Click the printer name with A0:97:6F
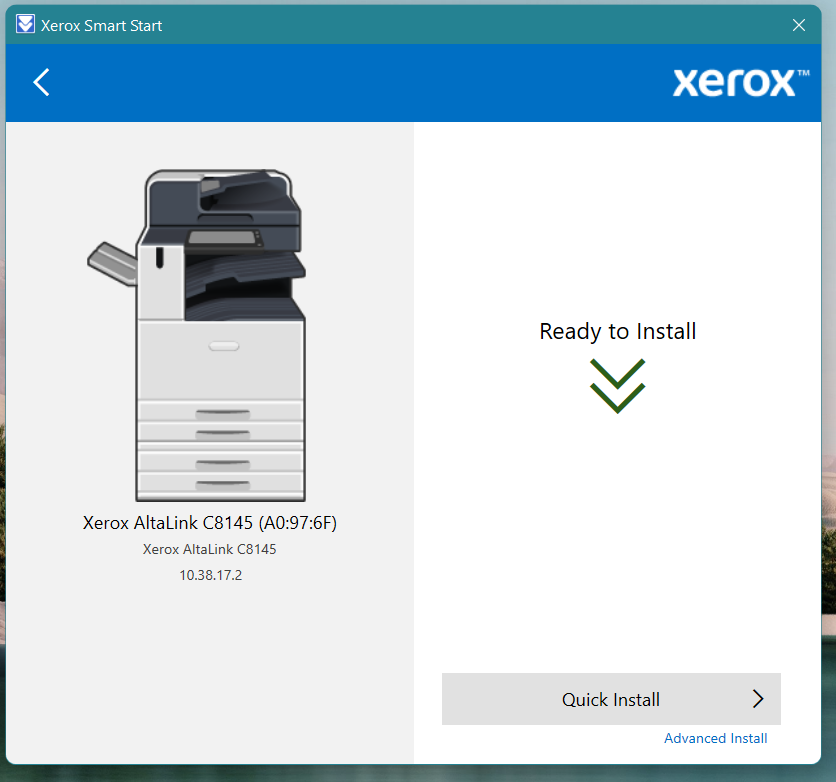 (210, 523)
